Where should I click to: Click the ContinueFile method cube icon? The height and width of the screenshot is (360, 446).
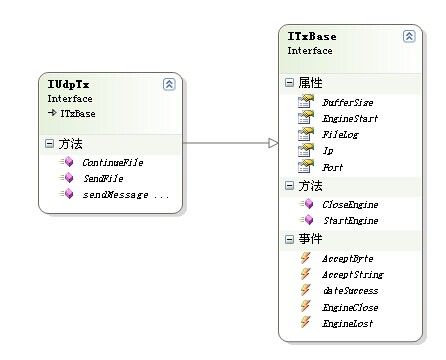click(x=67, y=162)
